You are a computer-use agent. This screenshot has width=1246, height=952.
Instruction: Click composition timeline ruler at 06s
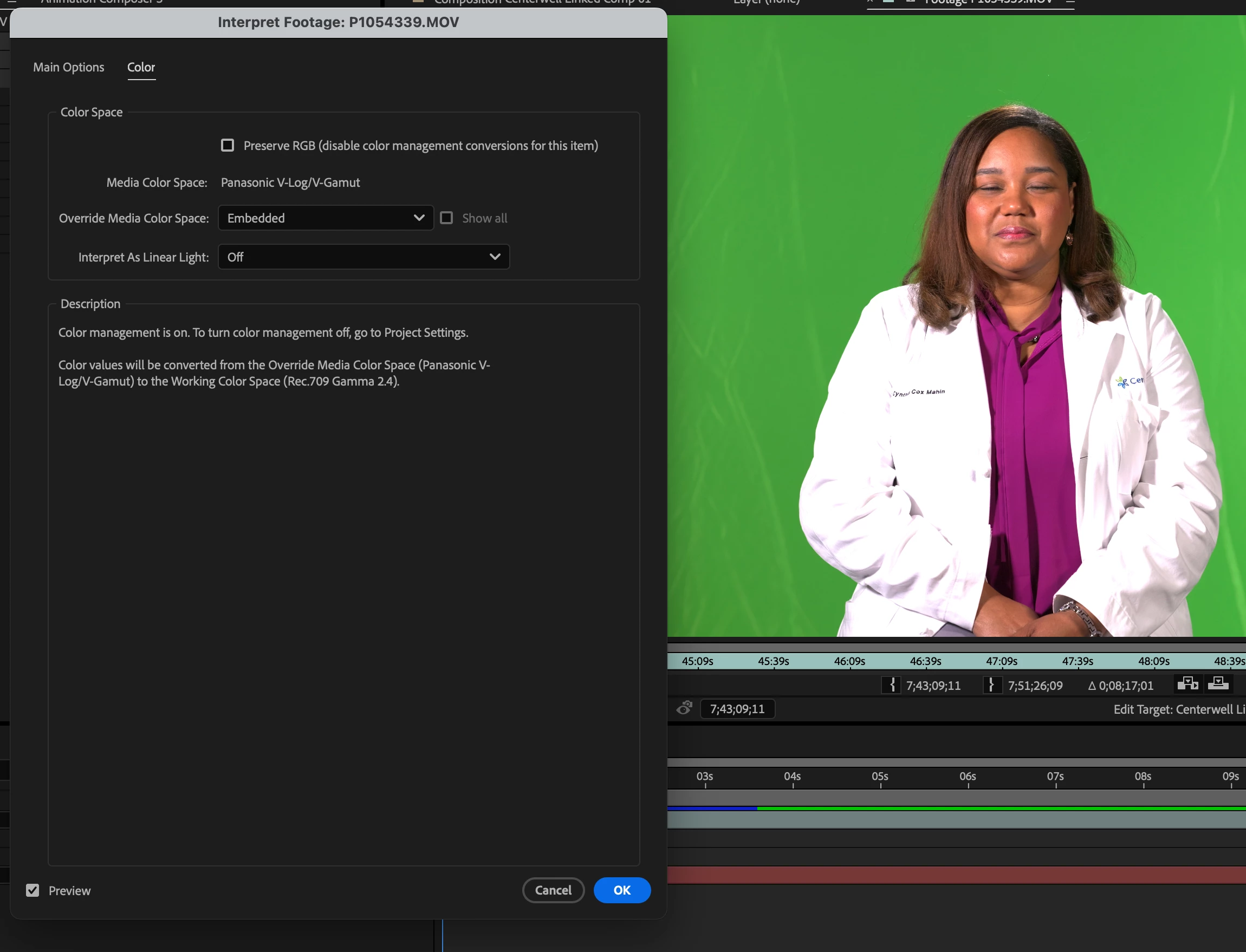point(968,777)
